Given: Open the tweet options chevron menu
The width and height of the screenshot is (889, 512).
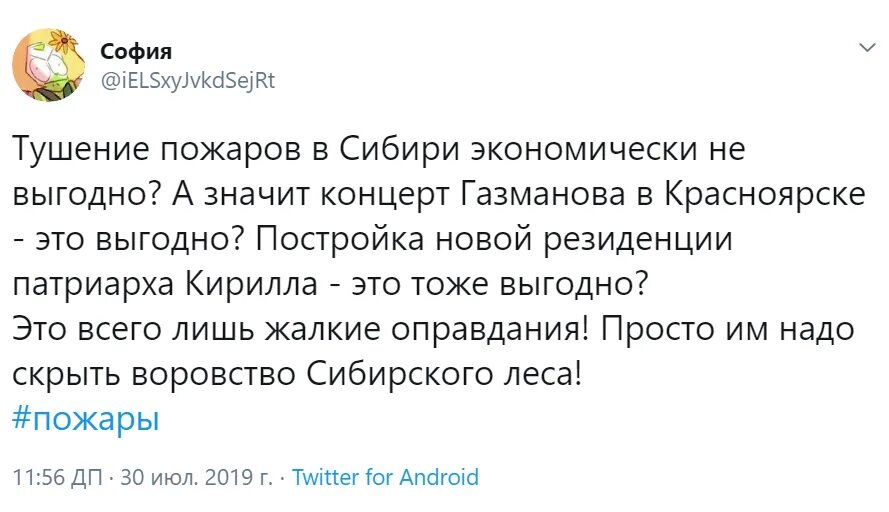Looking at the screenshot, I should click(x=864, y=48).
